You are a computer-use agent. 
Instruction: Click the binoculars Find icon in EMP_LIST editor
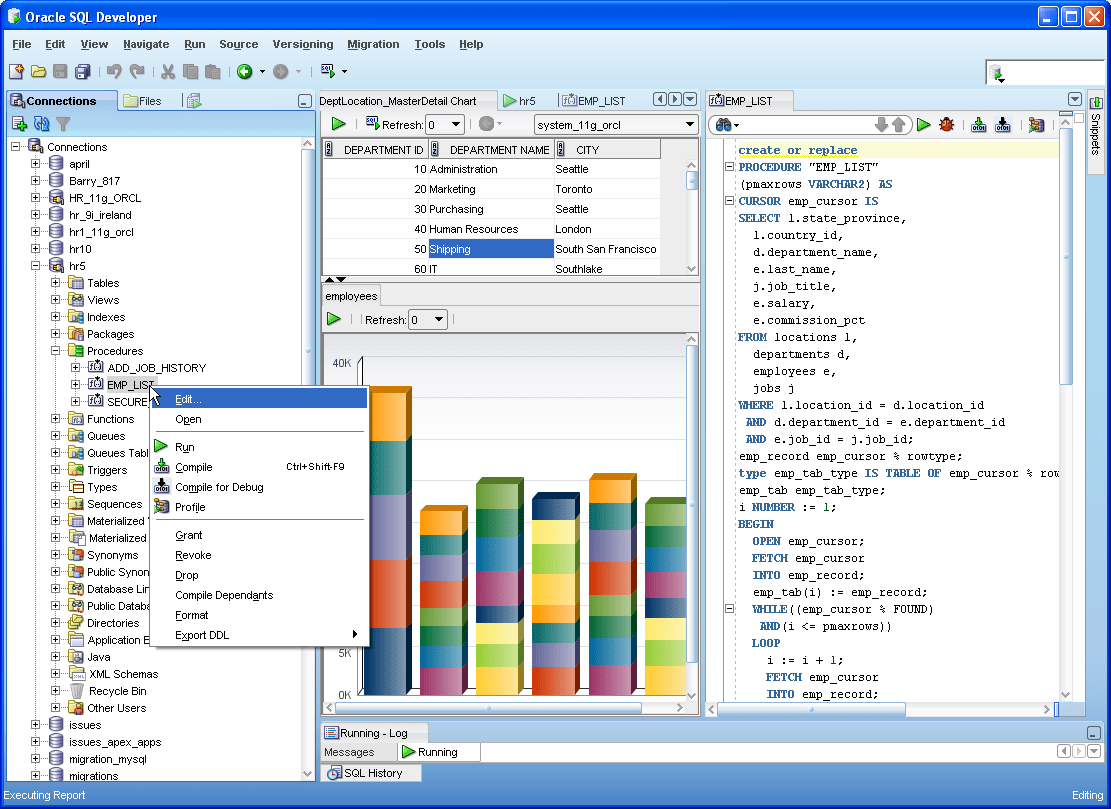pyautogui.click(x=723, y=125)
